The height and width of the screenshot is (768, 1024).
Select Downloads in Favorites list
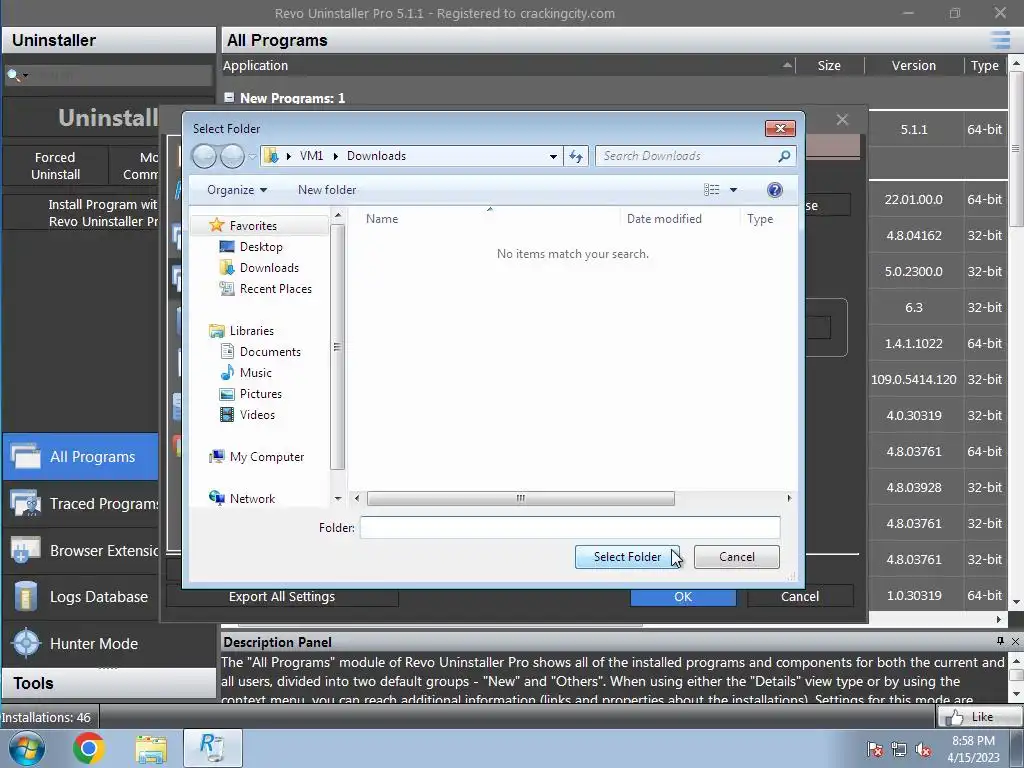click(x=269, y=268)
